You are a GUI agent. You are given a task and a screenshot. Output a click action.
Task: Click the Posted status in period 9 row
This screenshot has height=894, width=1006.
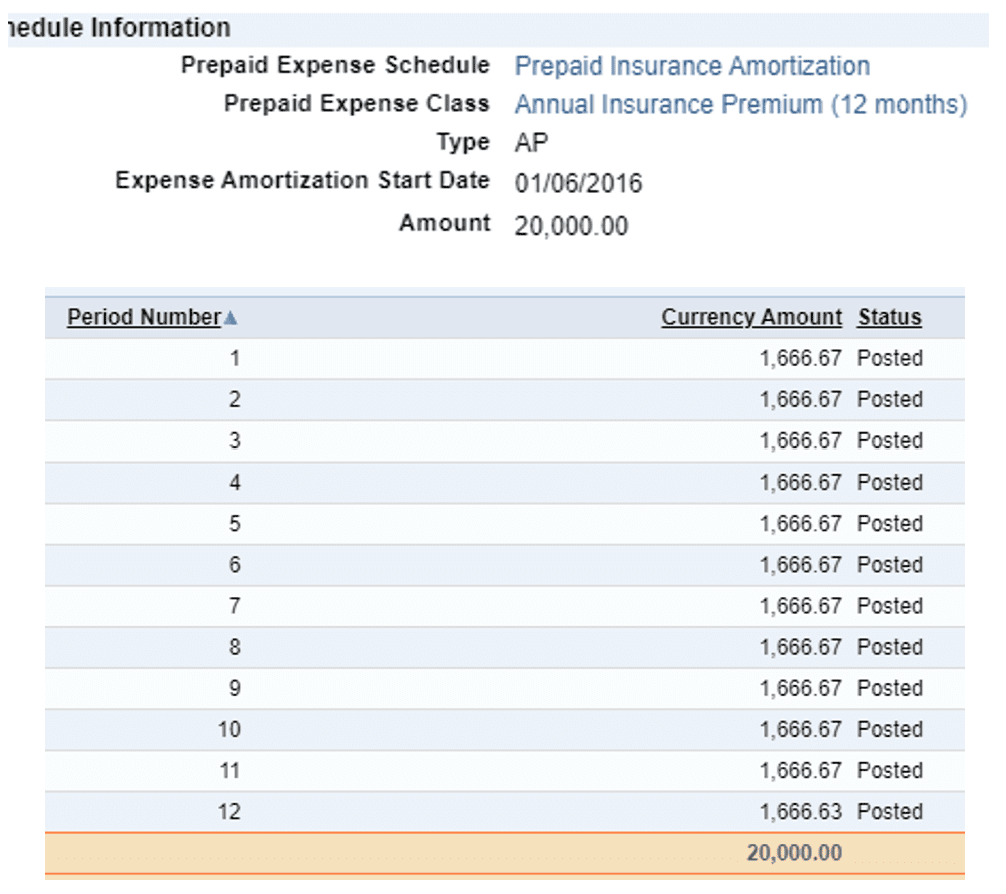[x=890, y=688]
